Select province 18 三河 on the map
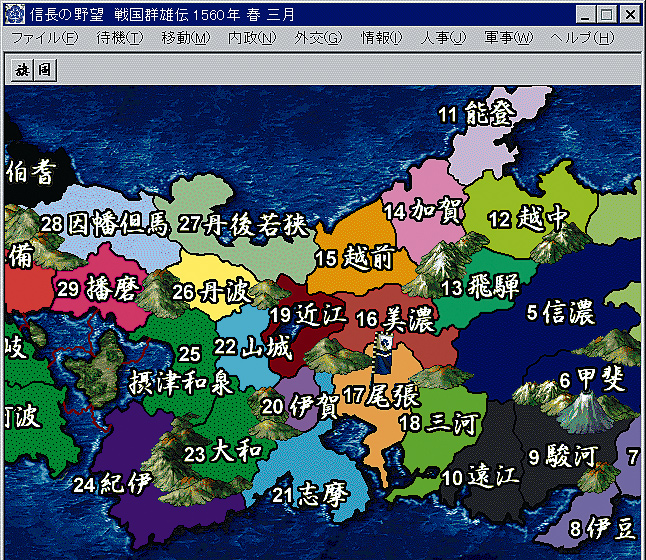The image size is (646, 560). tap(439, 423)
